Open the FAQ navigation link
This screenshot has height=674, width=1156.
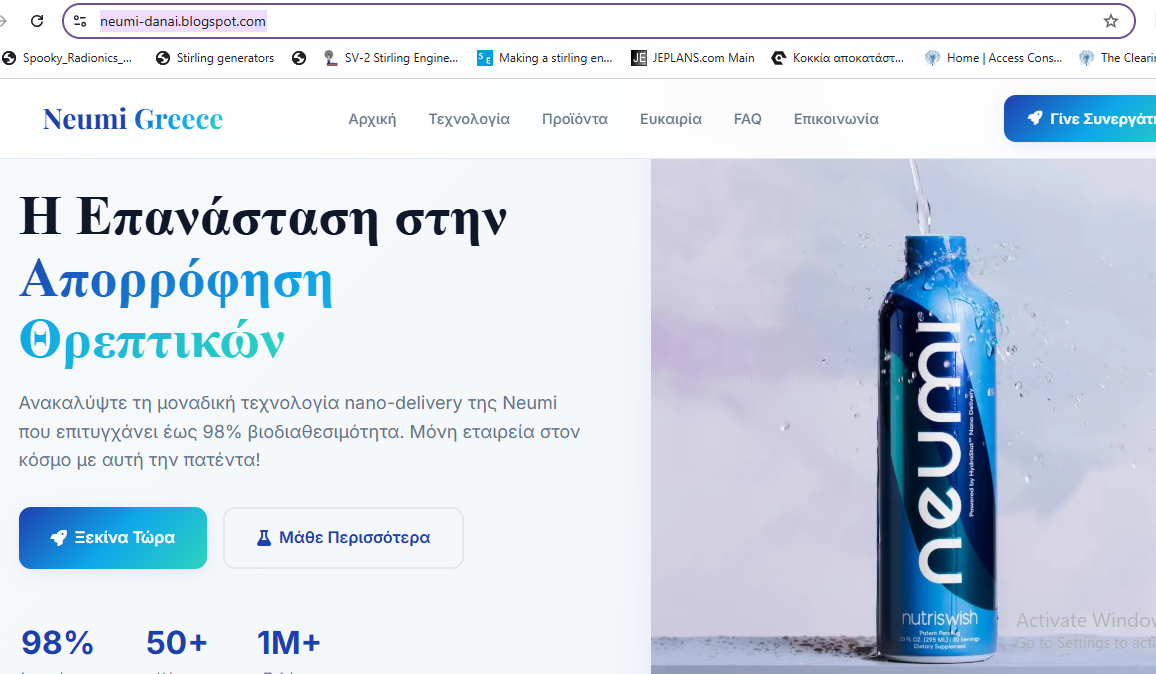click(747, 119)
